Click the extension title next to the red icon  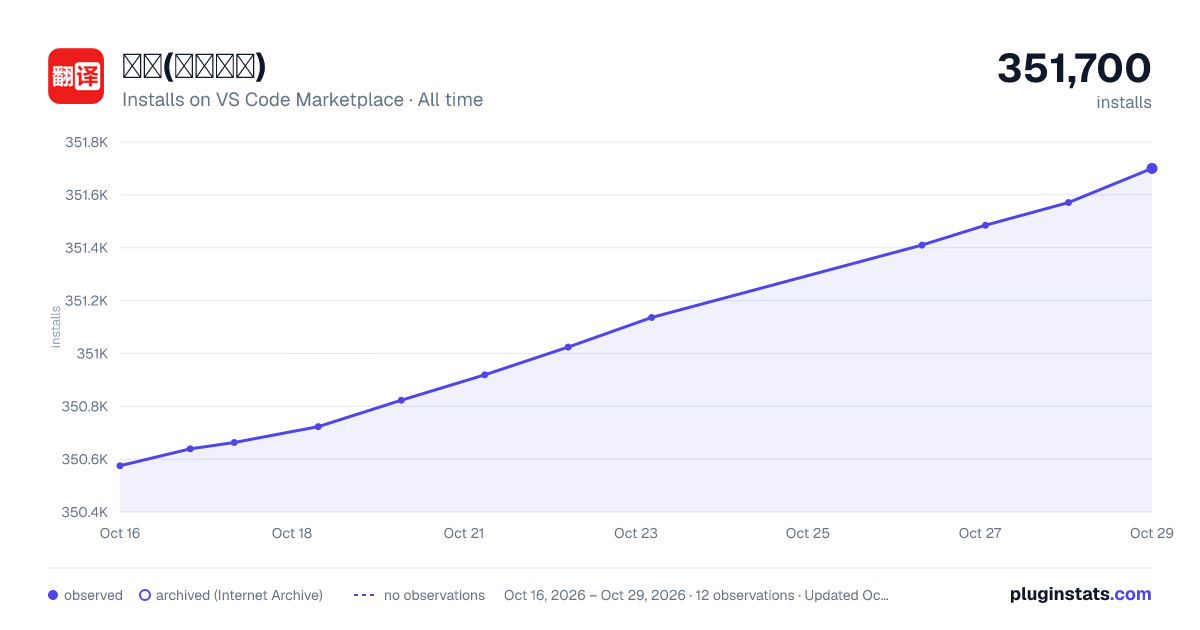click(194, 67)
